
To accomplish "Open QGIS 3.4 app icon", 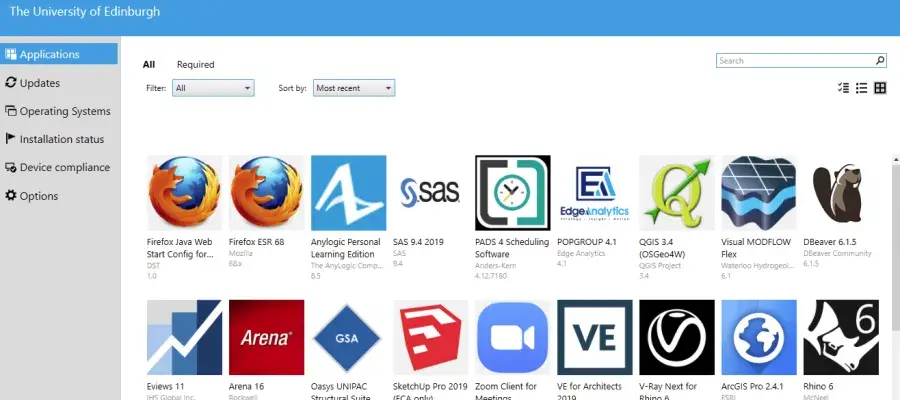I will (677, 193).
